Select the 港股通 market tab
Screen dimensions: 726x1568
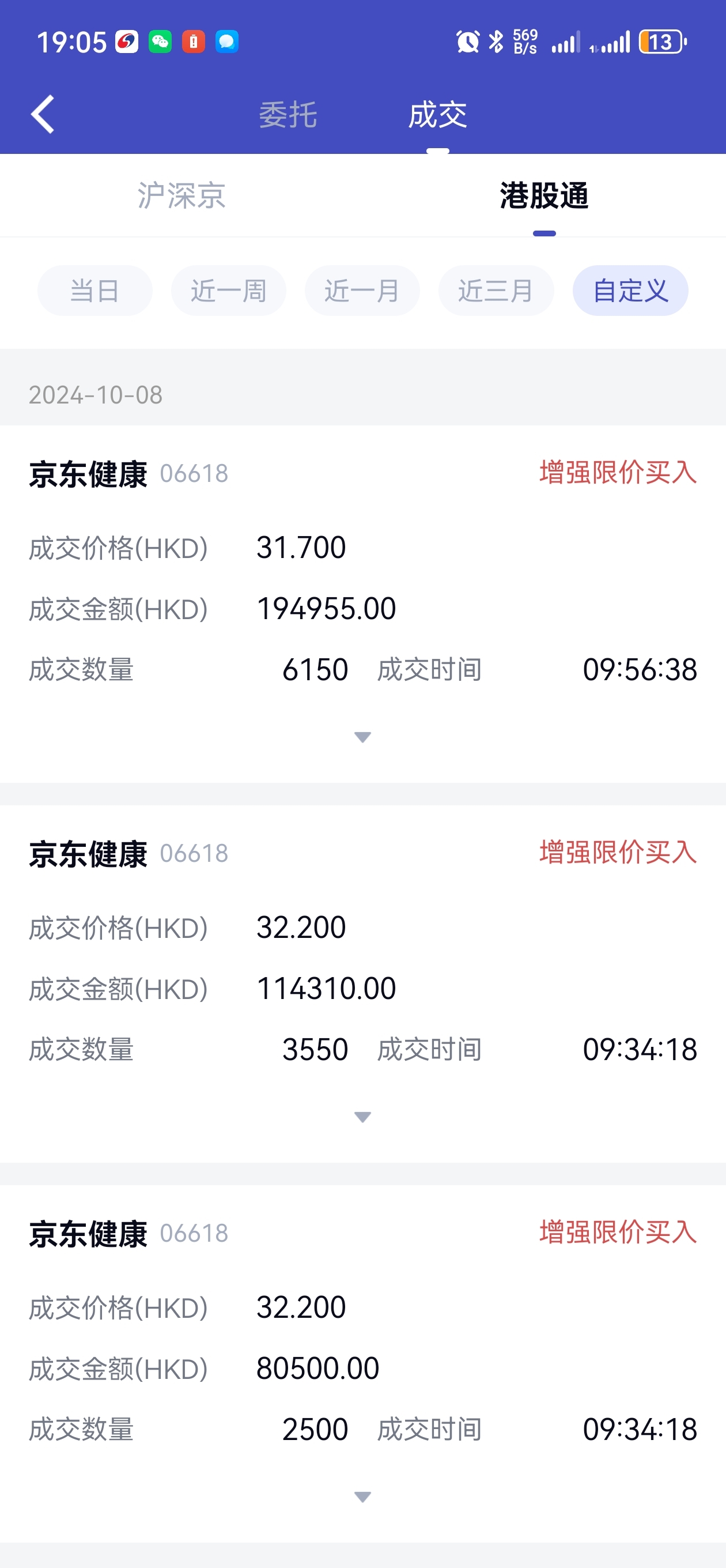544,195
